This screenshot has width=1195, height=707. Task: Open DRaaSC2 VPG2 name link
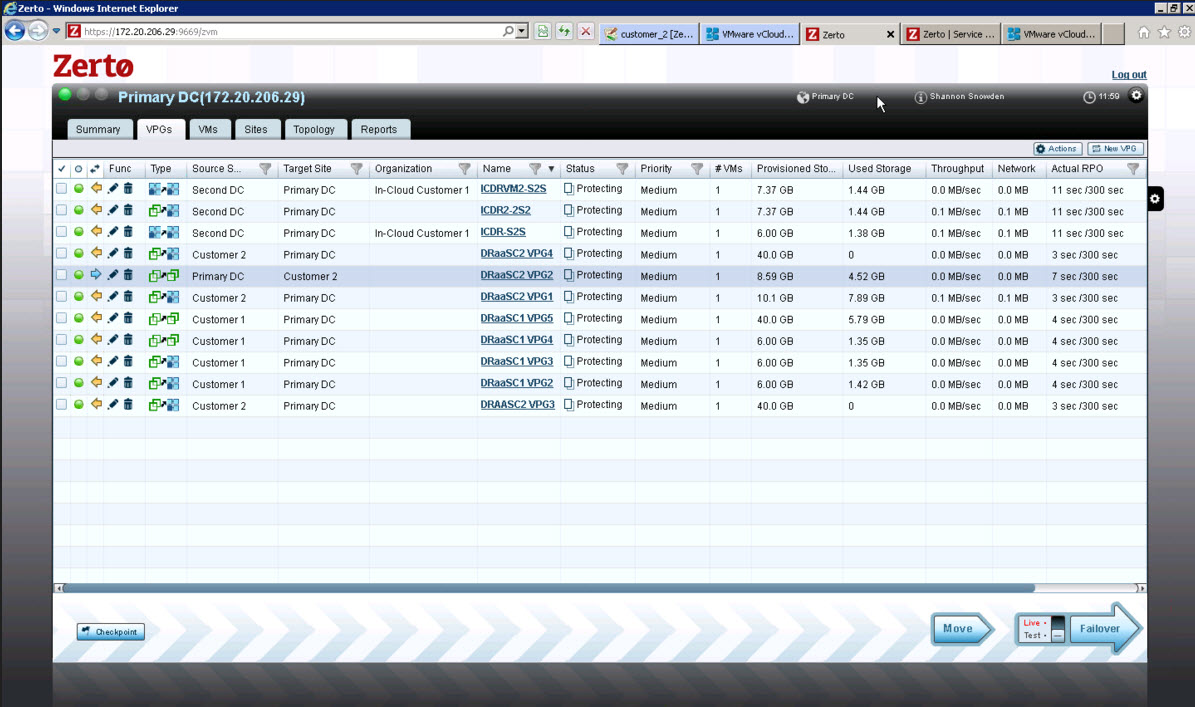[517, 275]
